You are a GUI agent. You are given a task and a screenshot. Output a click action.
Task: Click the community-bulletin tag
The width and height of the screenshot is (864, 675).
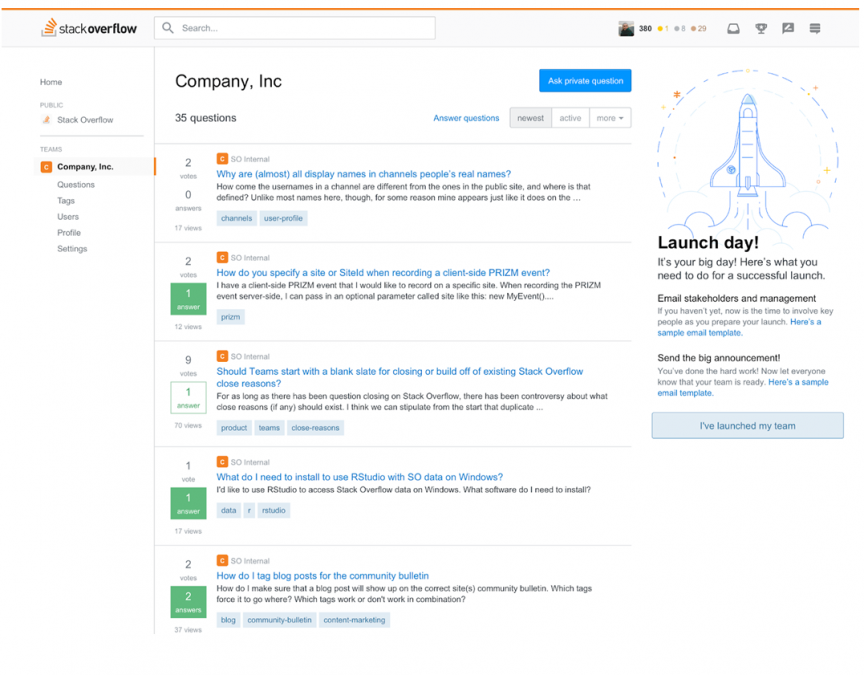[279, 620]
